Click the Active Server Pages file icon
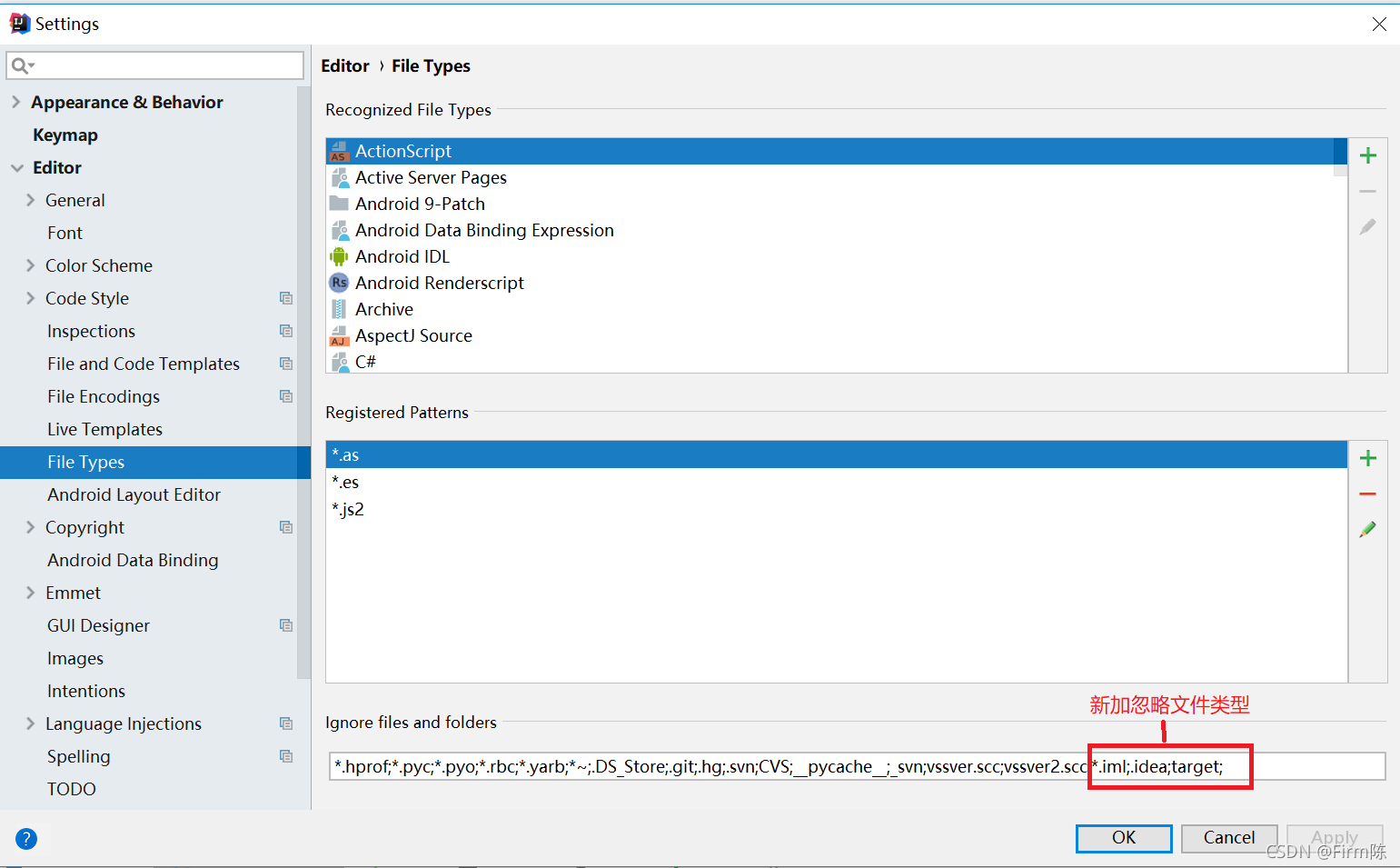 [339, 177]
